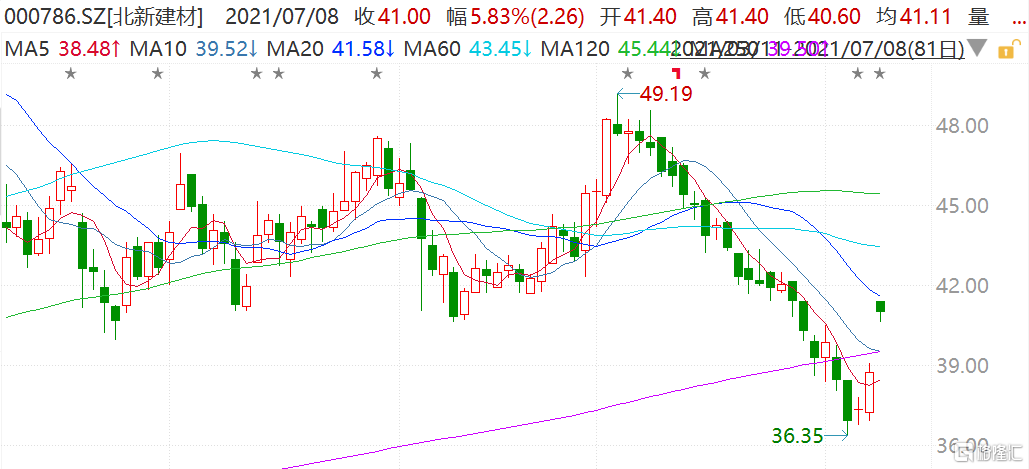The height and width of the screenshot is (469, 1029).
Task: Click the MA20 41.58 indicator label
Action: coord(331,48)
